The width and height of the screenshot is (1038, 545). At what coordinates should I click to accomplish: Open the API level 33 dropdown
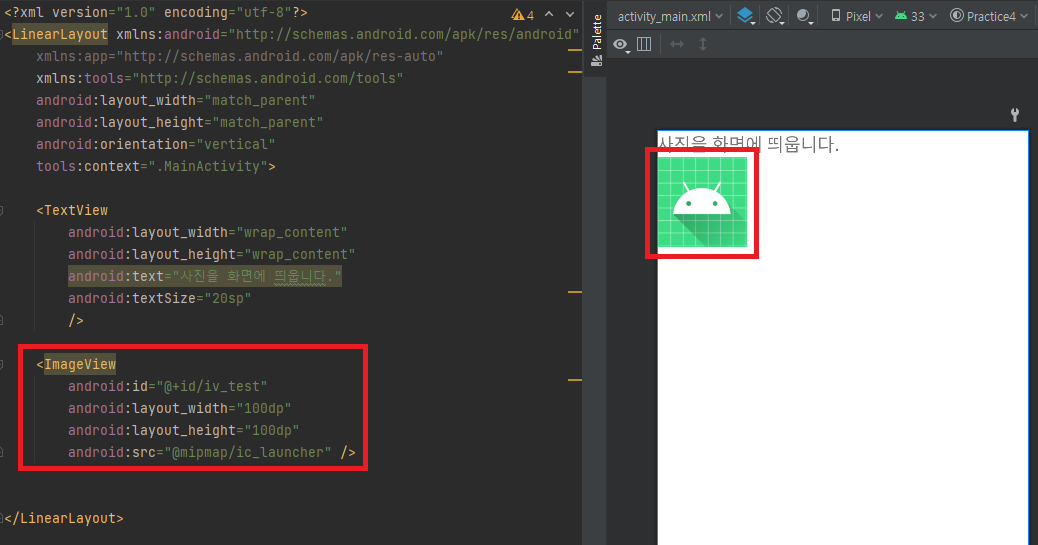point(916,16)
